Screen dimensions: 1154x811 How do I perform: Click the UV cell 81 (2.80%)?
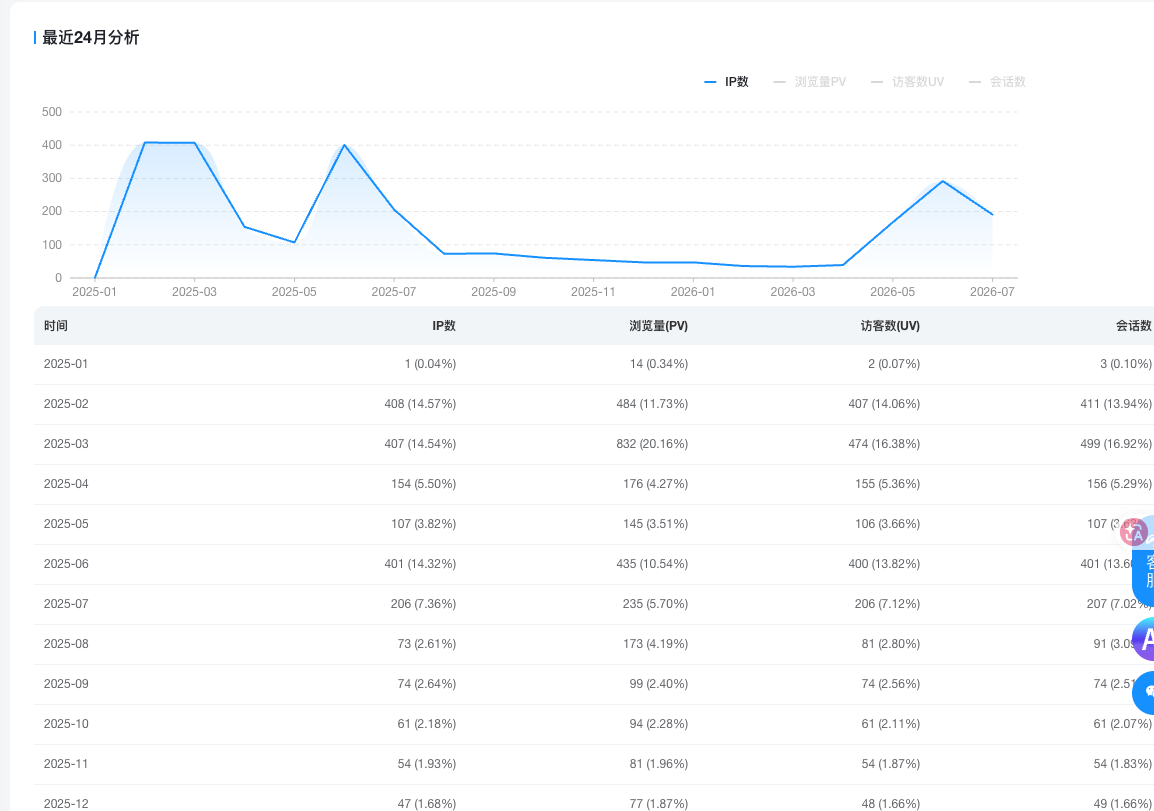click(x=891, y=644)
